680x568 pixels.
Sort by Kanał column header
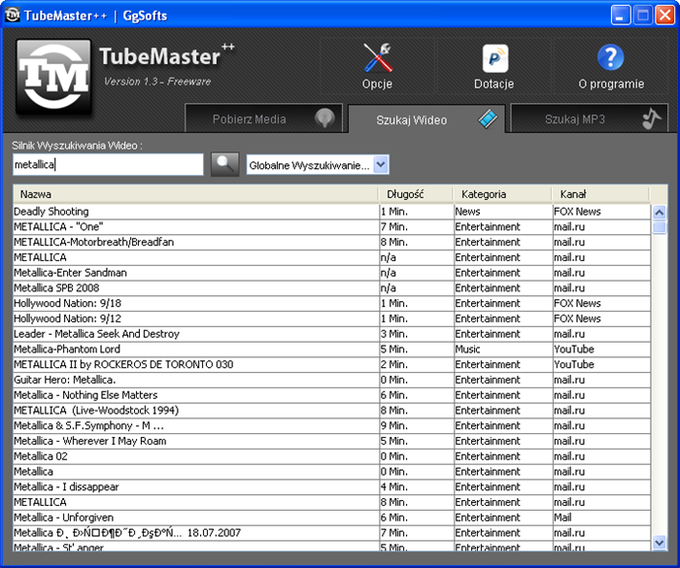click(x=601, y=194)
